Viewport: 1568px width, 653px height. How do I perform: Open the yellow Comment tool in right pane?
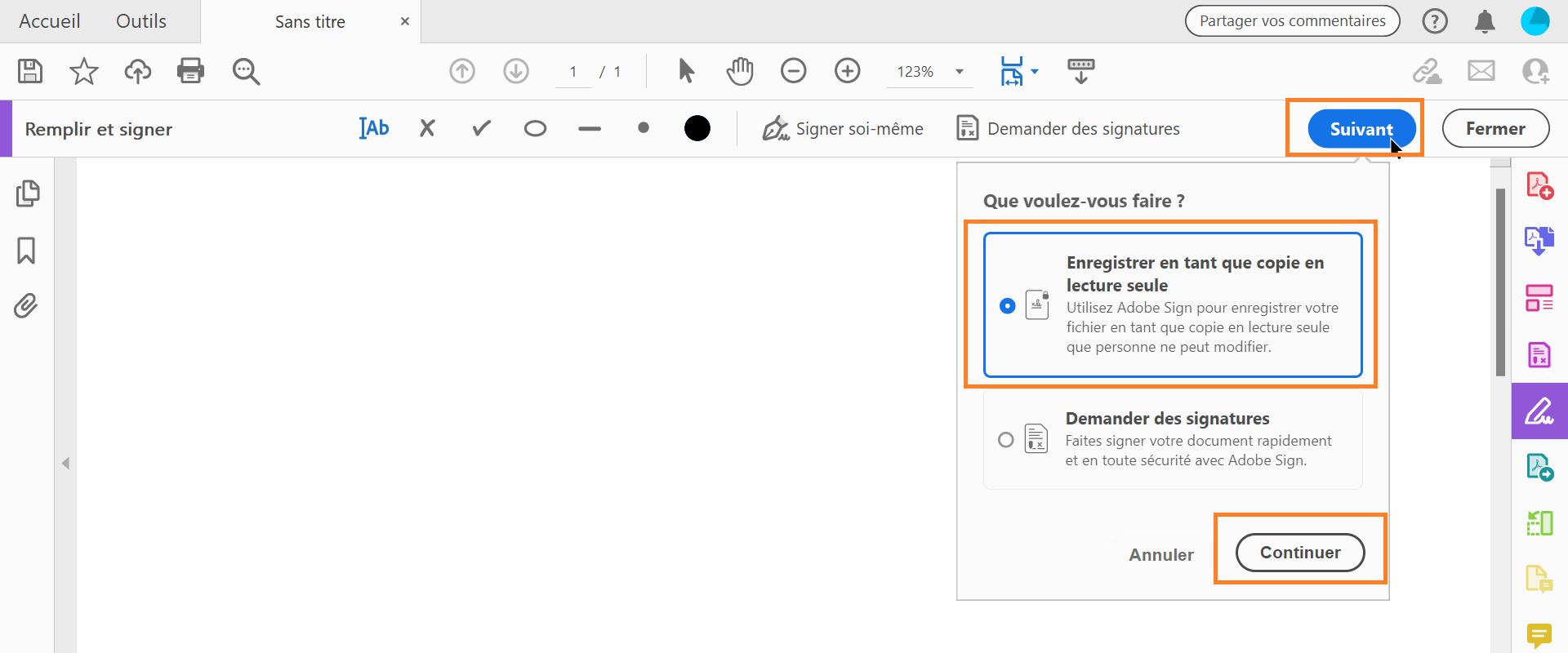pos(1540,636)
